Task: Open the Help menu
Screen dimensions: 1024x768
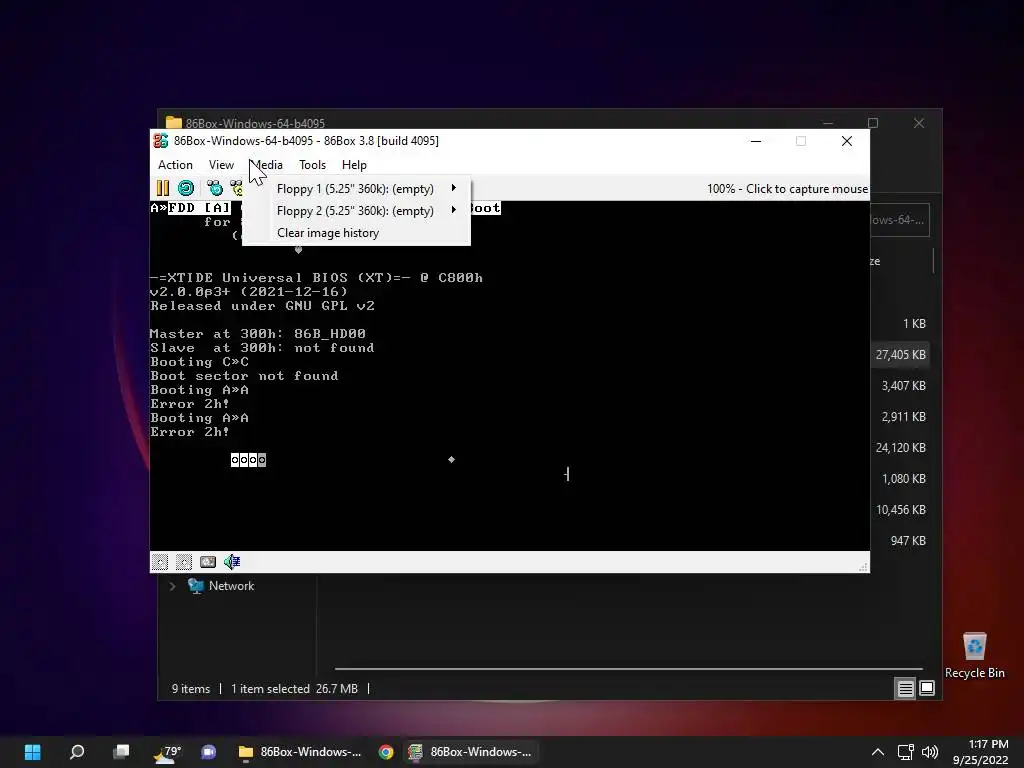Action: coord(354,165)
